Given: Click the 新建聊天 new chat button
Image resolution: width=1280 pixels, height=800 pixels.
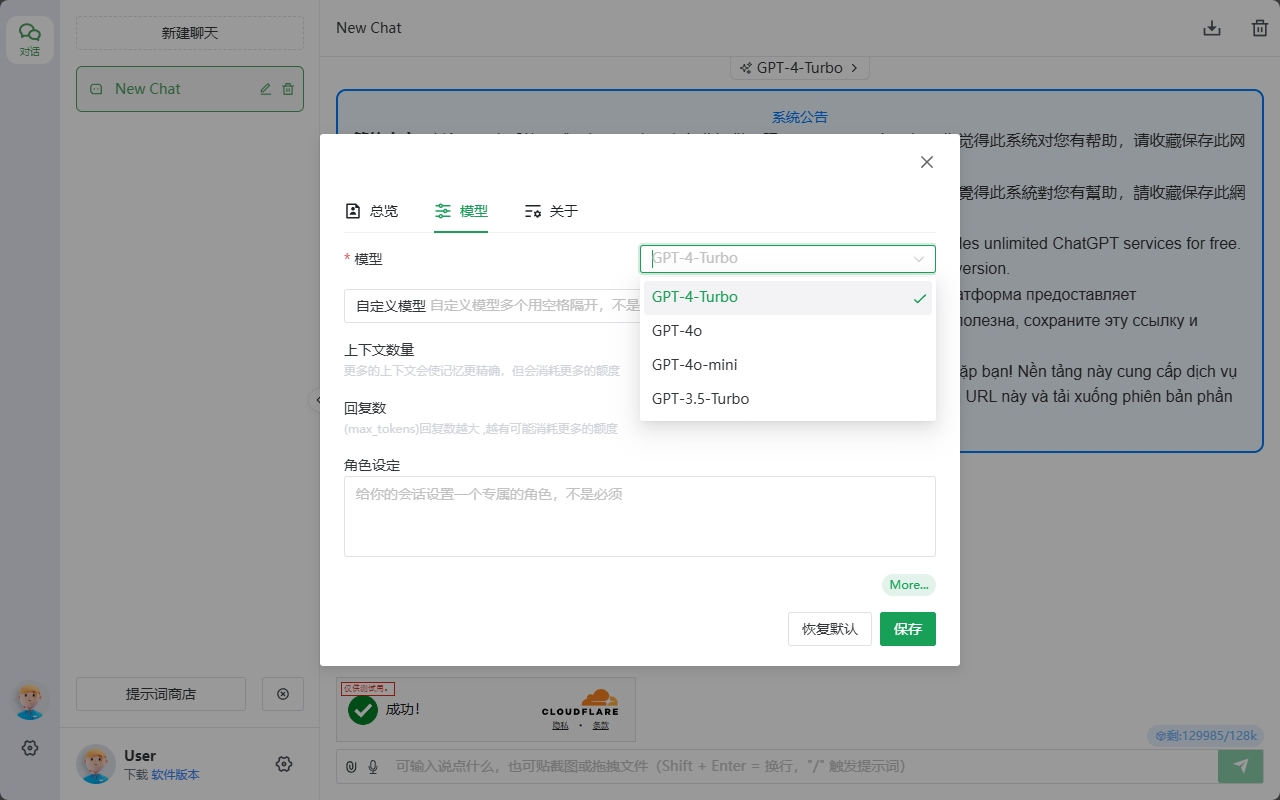Looking at the screenshot, I should click(x=190, y=33).
